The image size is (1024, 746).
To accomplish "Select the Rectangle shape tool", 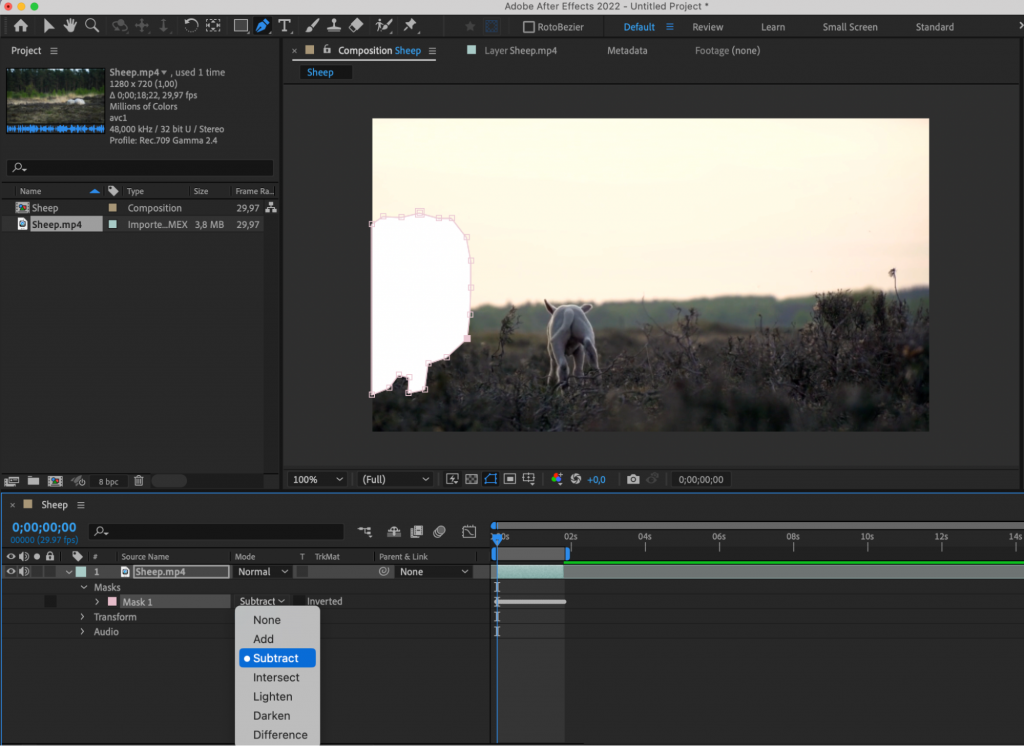I will (x=241, y=26).
